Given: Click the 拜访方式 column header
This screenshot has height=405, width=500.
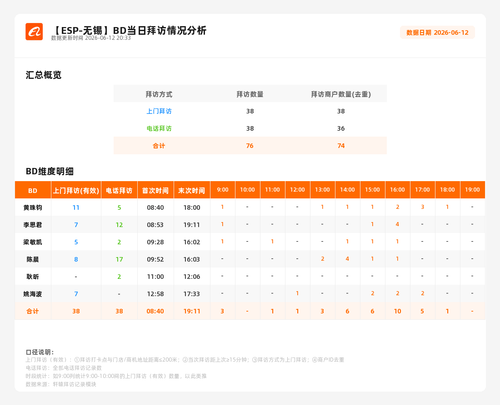Looking at the screenshot, I should [159, 94].
